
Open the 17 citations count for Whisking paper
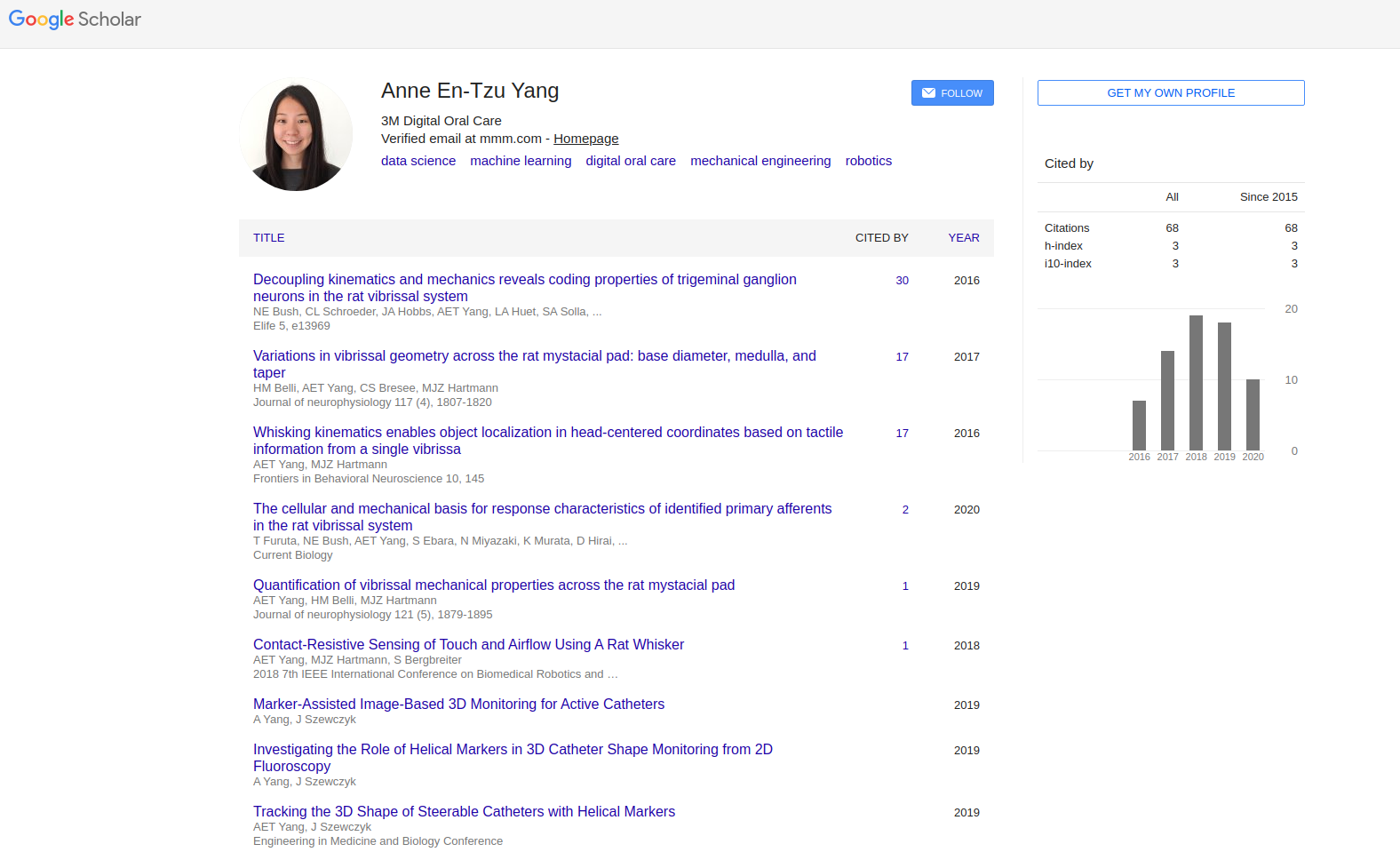[x=902, y=434]
